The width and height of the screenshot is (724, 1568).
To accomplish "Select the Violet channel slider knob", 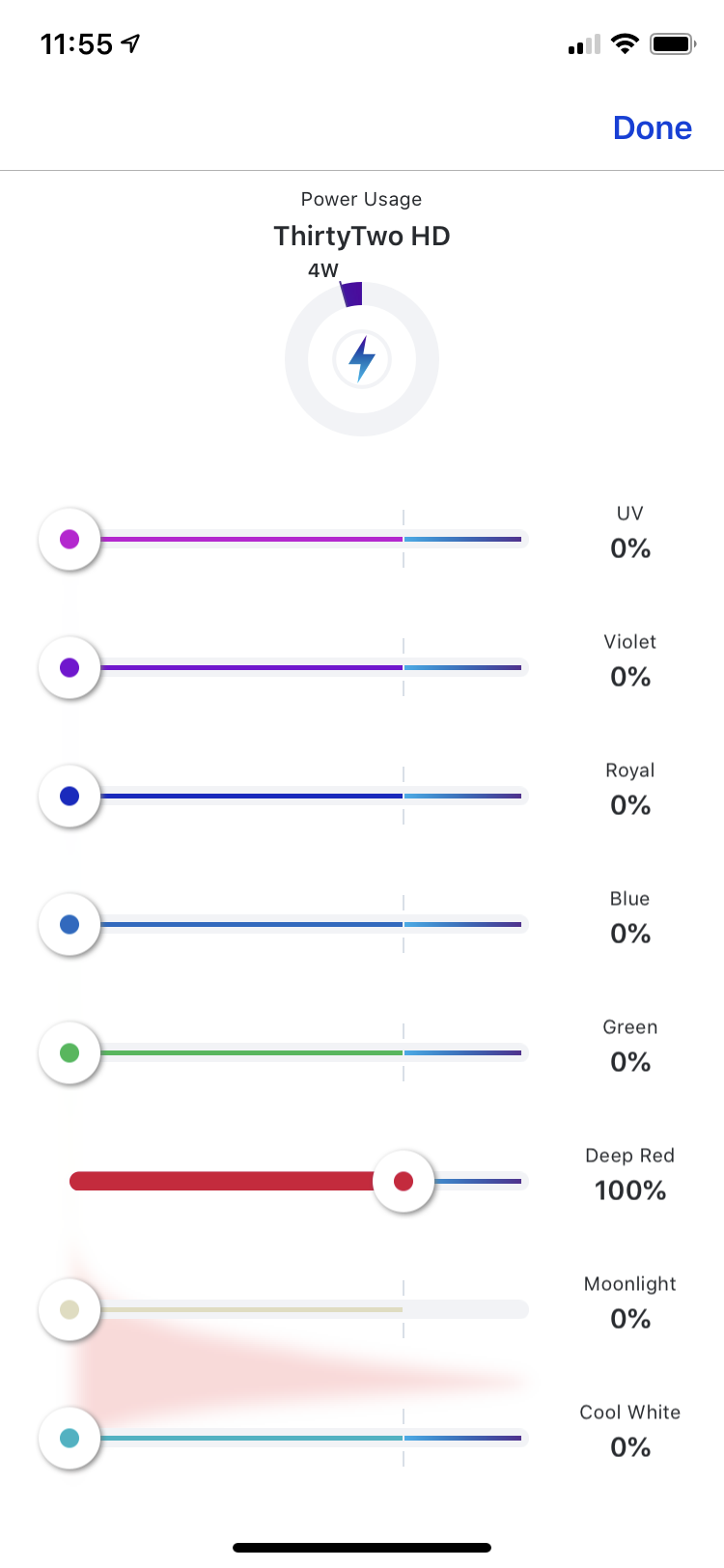I will [x=70, y=667].
